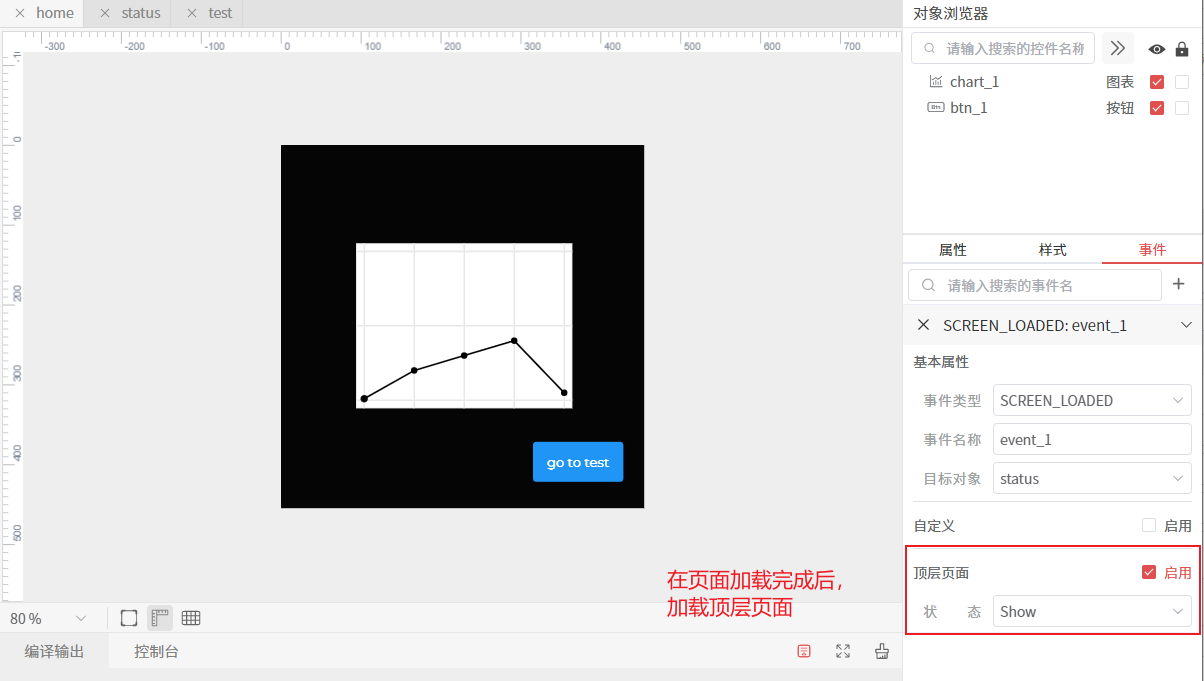
Task: Toggle lock checkbox for btn_1
Action: pos(1182,108)
